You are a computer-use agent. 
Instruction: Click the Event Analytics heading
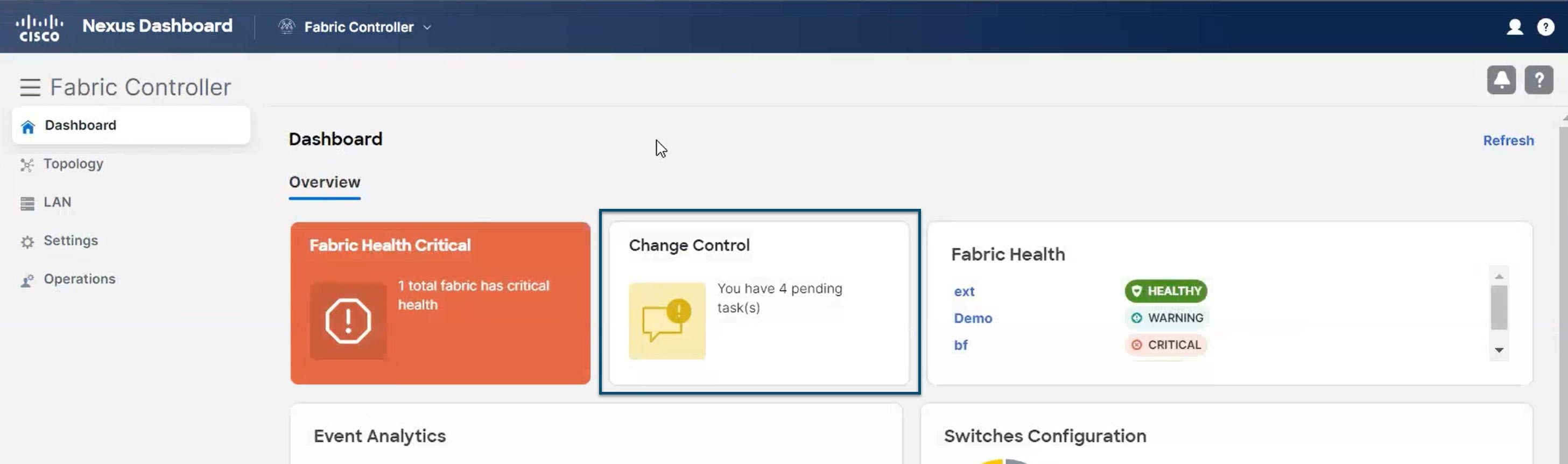pyautogui.click(x=380, y=436)
